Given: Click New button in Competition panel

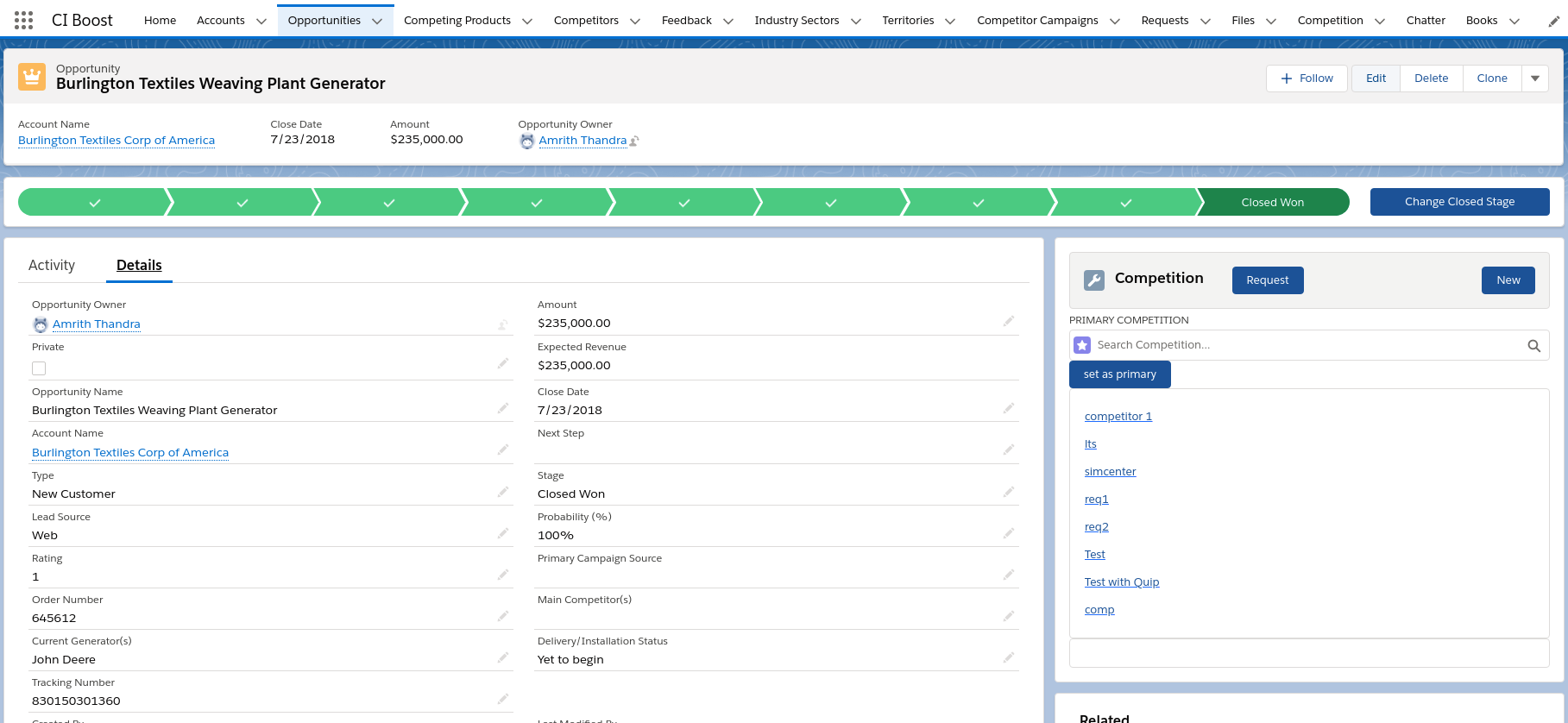Looking at the screenshot, I should point(1508,280).
